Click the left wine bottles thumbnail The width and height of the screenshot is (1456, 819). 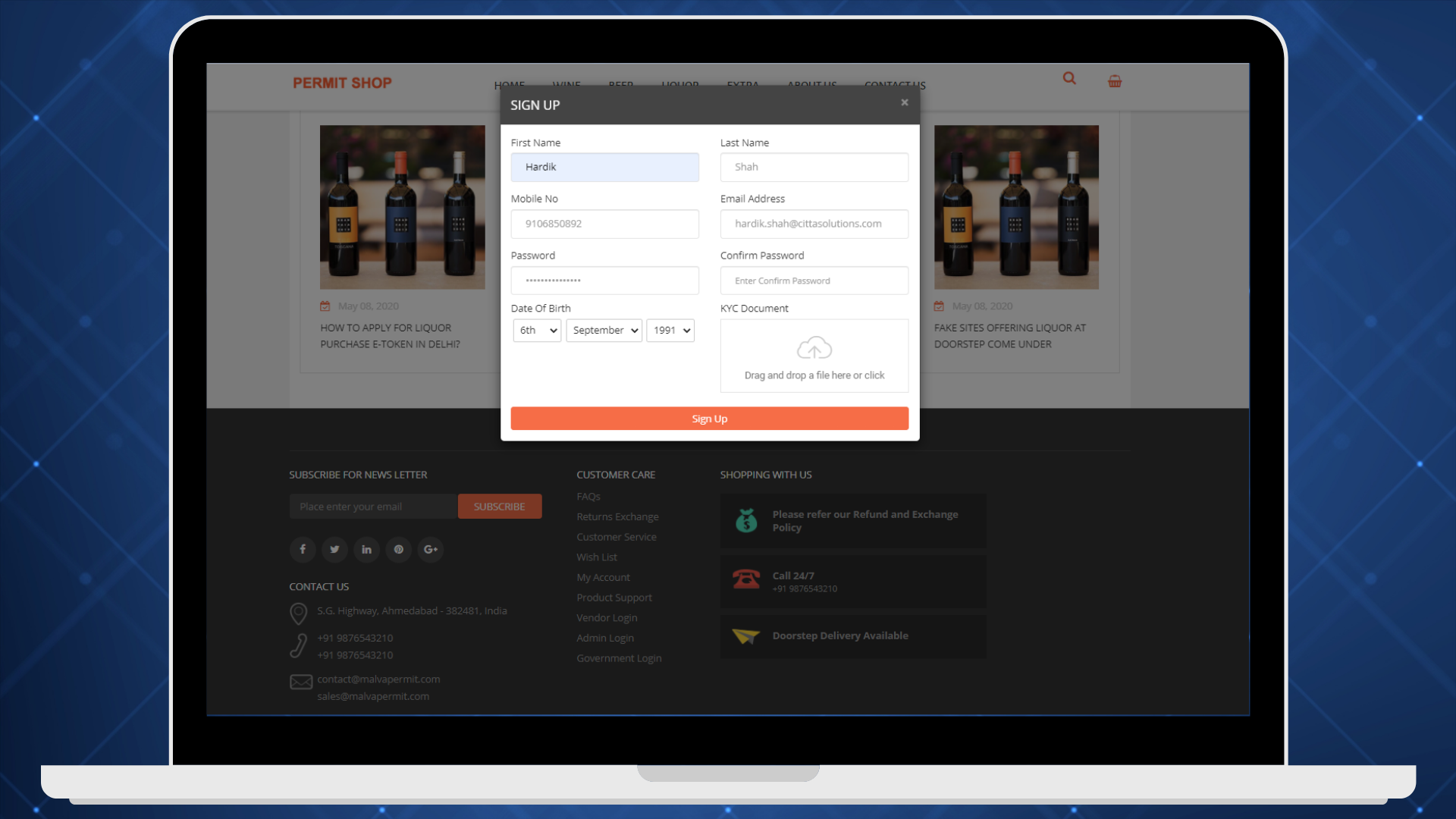pyautogui.click(x=403, y=207)
